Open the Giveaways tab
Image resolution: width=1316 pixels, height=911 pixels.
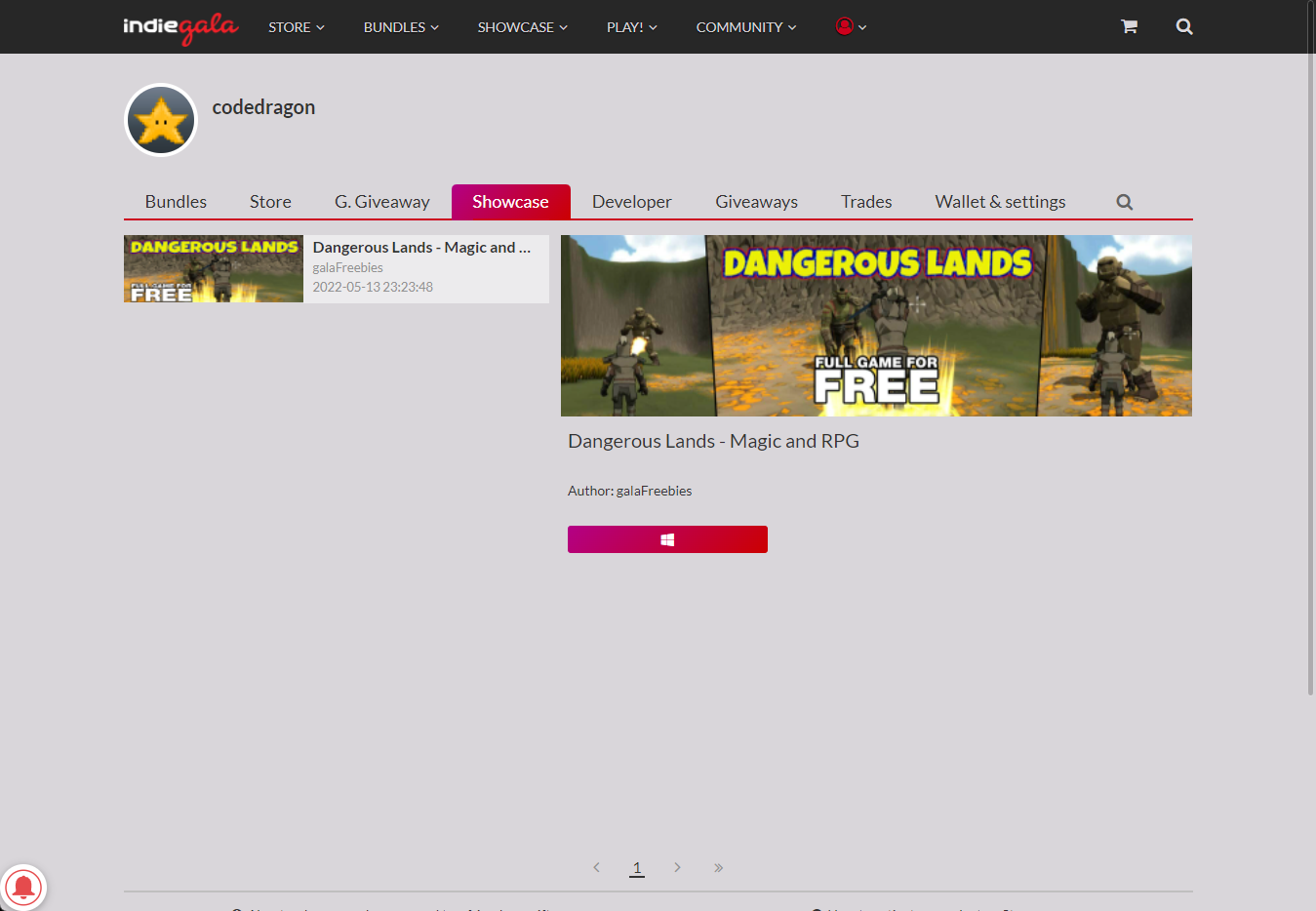tap(756, 202)
